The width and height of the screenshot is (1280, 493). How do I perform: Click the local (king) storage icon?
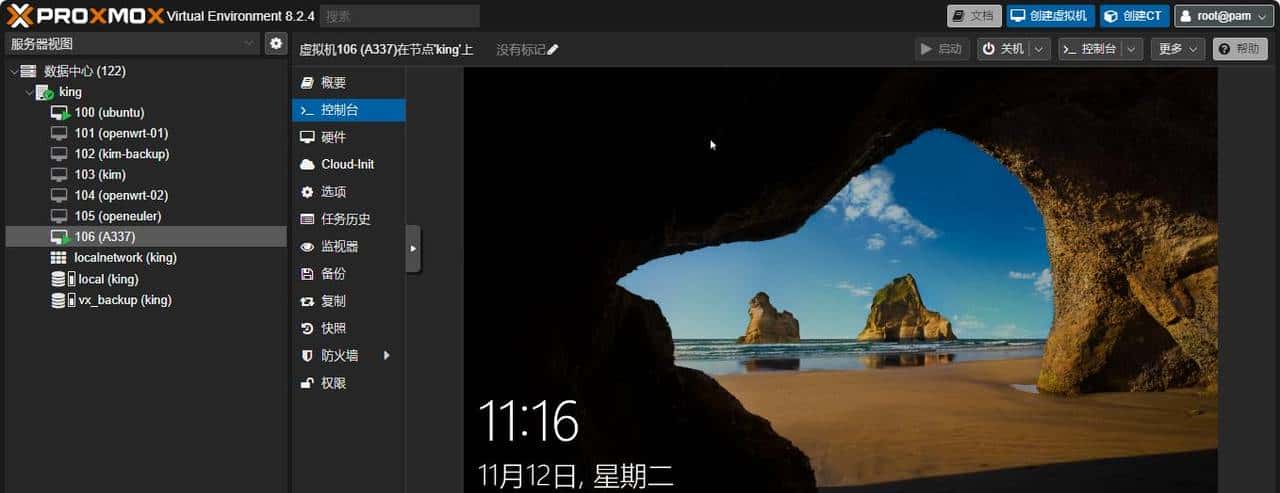point(62,279)
